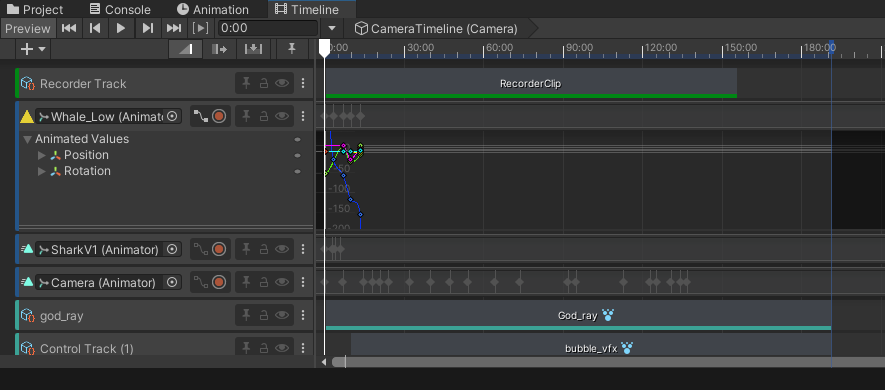Open the Recorder Track options menu

(303, 84)
